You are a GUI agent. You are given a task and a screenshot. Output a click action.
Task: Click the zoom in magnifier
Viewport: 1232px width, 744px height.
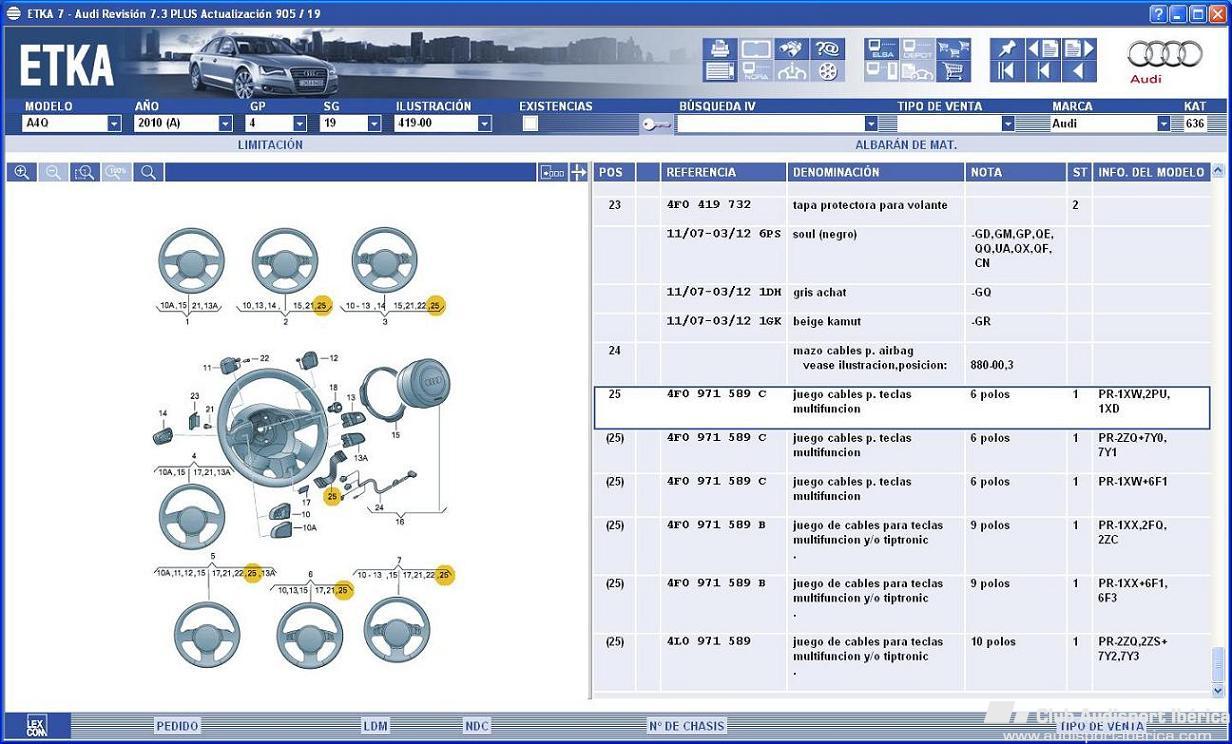click(x=21, y=172)
